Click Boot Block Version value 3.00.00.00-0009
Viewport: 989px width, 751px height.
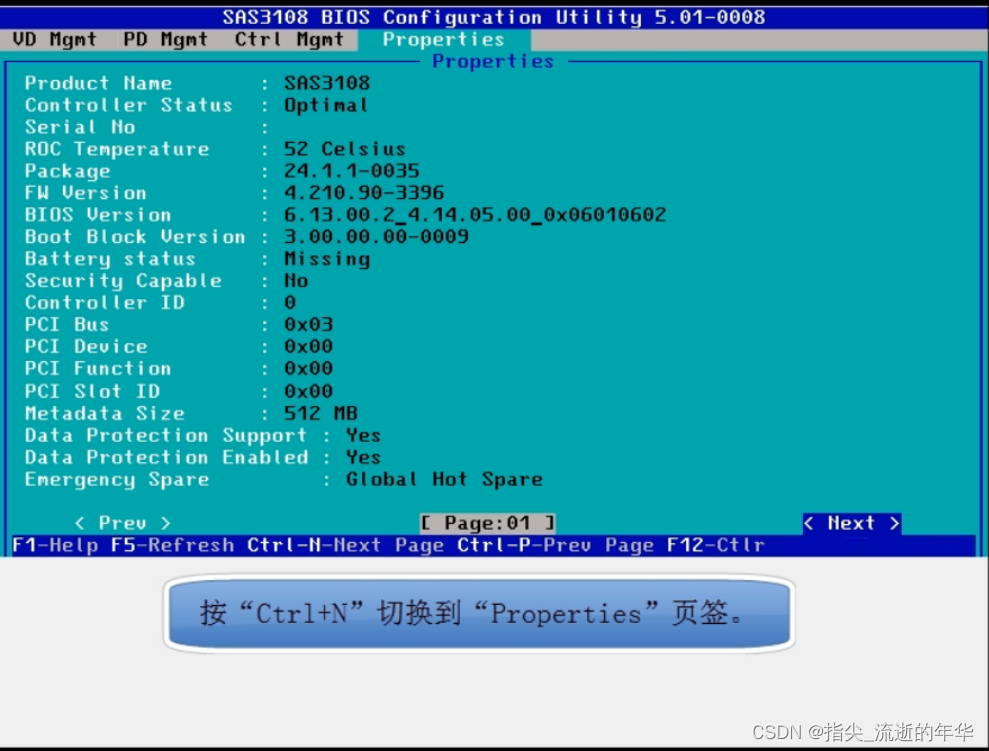click(376, 236)
